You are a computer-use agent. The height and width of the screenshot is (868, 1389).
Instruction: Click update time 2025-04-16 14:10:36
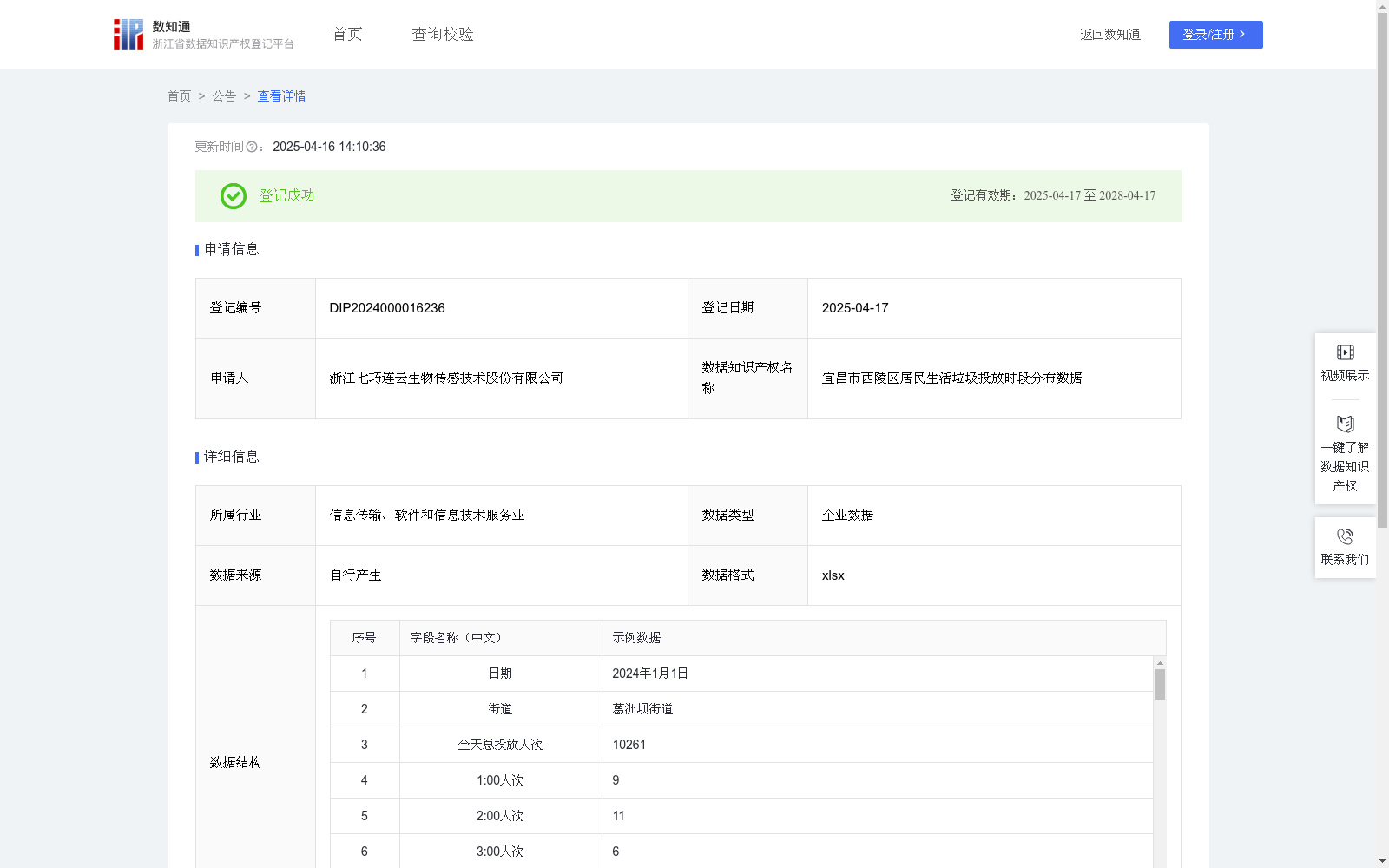[x=329, y=147]
